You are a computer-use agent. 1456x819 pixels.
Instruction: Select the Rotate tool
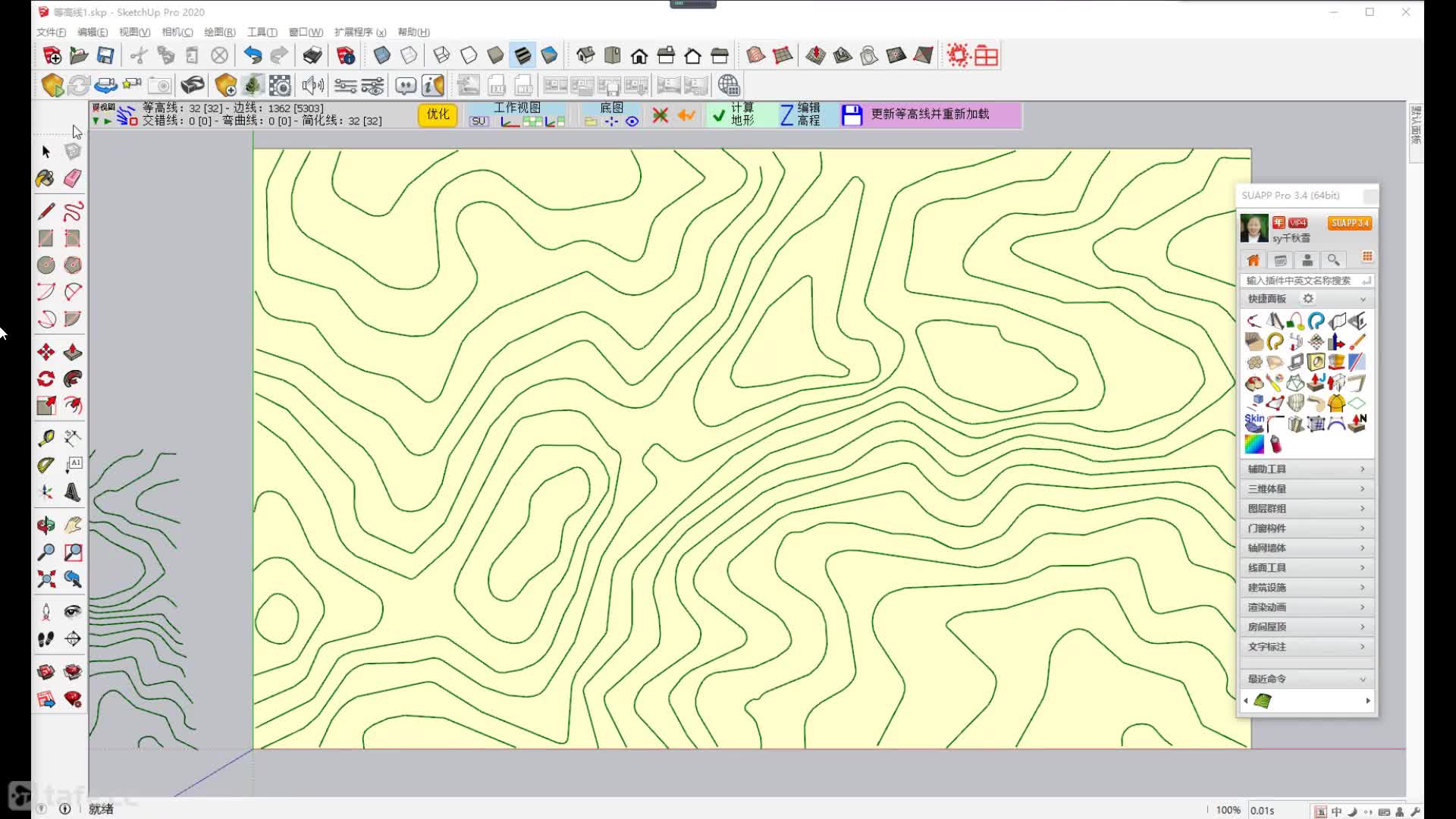(46, 378)
